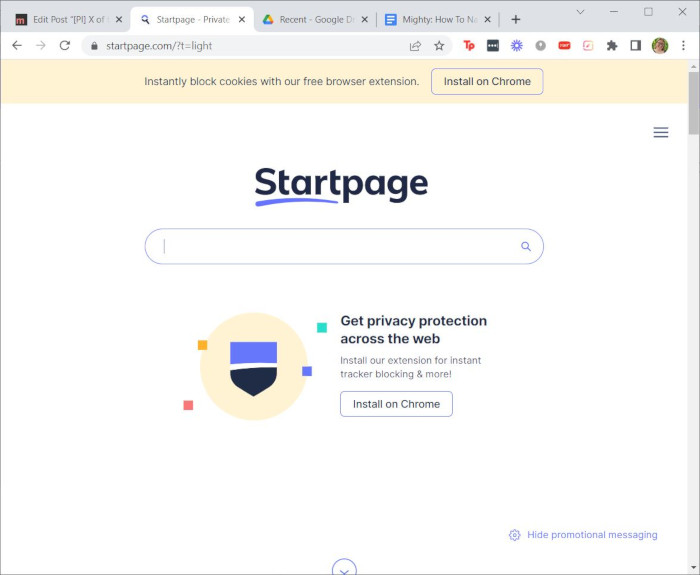Click Hide promotional messaging link
Viewport: 700px width, 575px height.
[592, 535]
